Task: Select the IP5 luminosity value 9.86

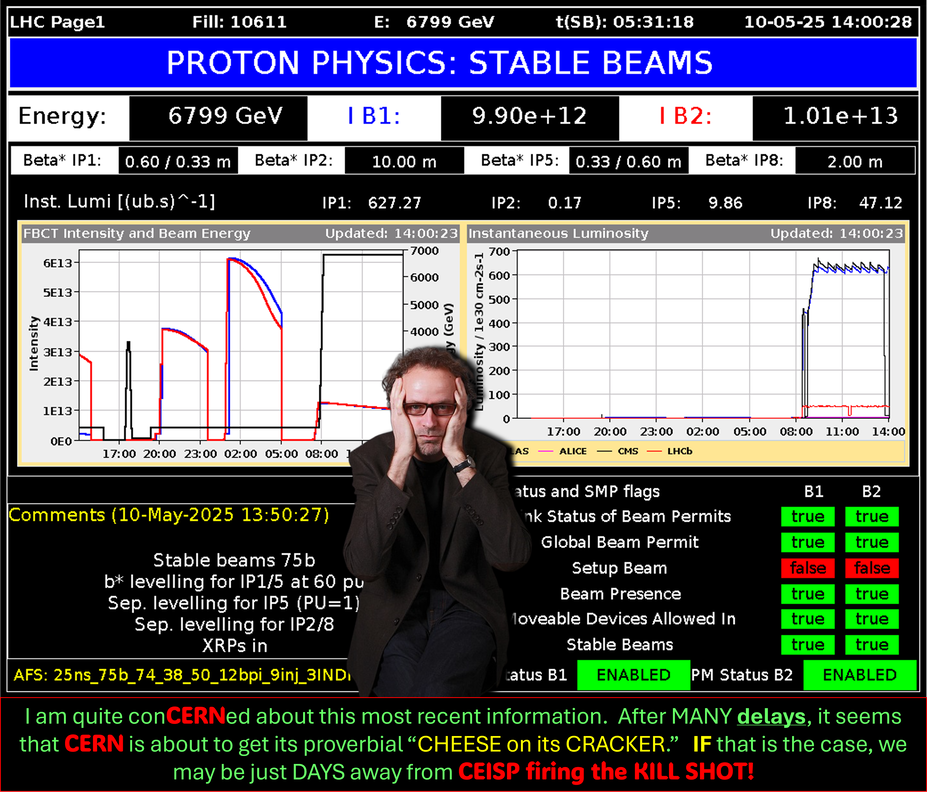Action: 725,203
